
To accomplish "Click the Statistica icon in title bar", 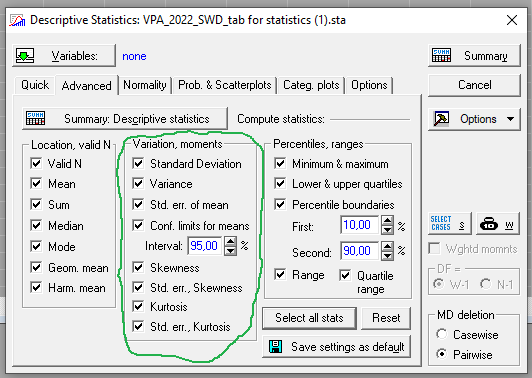I will click(17, 20).
